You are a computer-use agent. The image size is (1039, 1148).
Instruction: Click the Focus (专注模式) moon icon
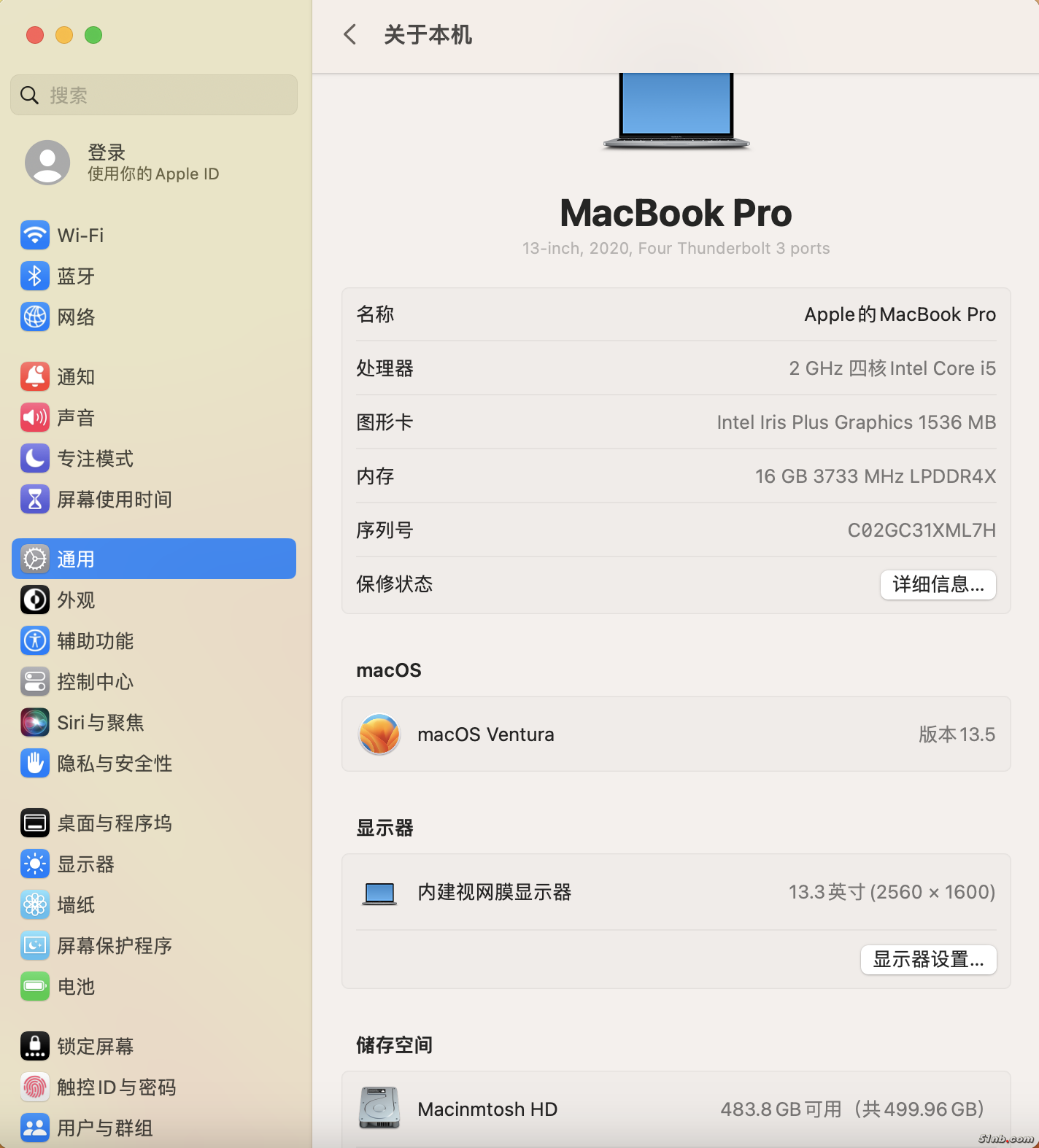coord(35,458)
